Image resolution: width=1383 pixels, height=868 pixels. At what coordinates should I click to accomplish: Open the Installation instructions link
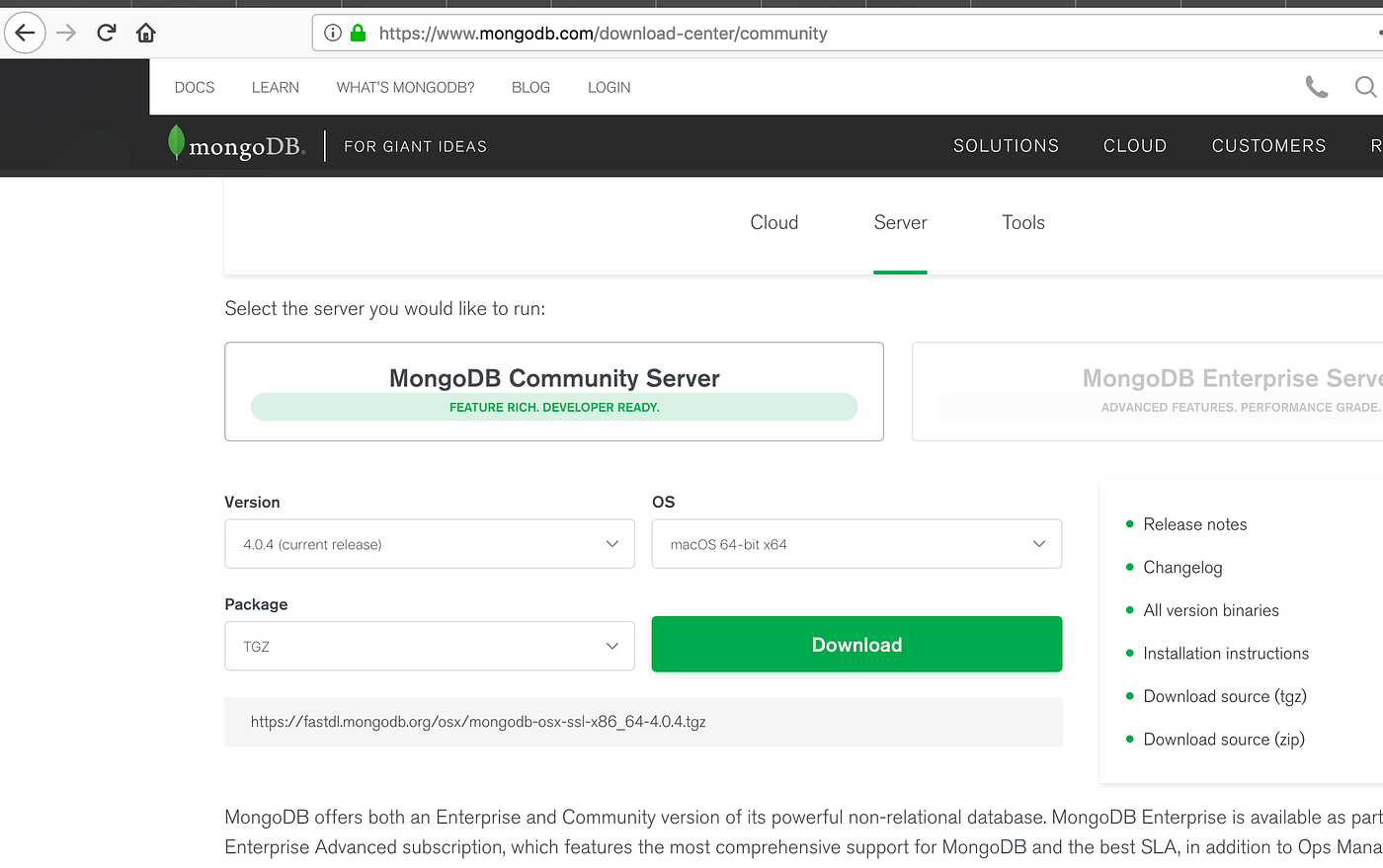coord(1226,653)
